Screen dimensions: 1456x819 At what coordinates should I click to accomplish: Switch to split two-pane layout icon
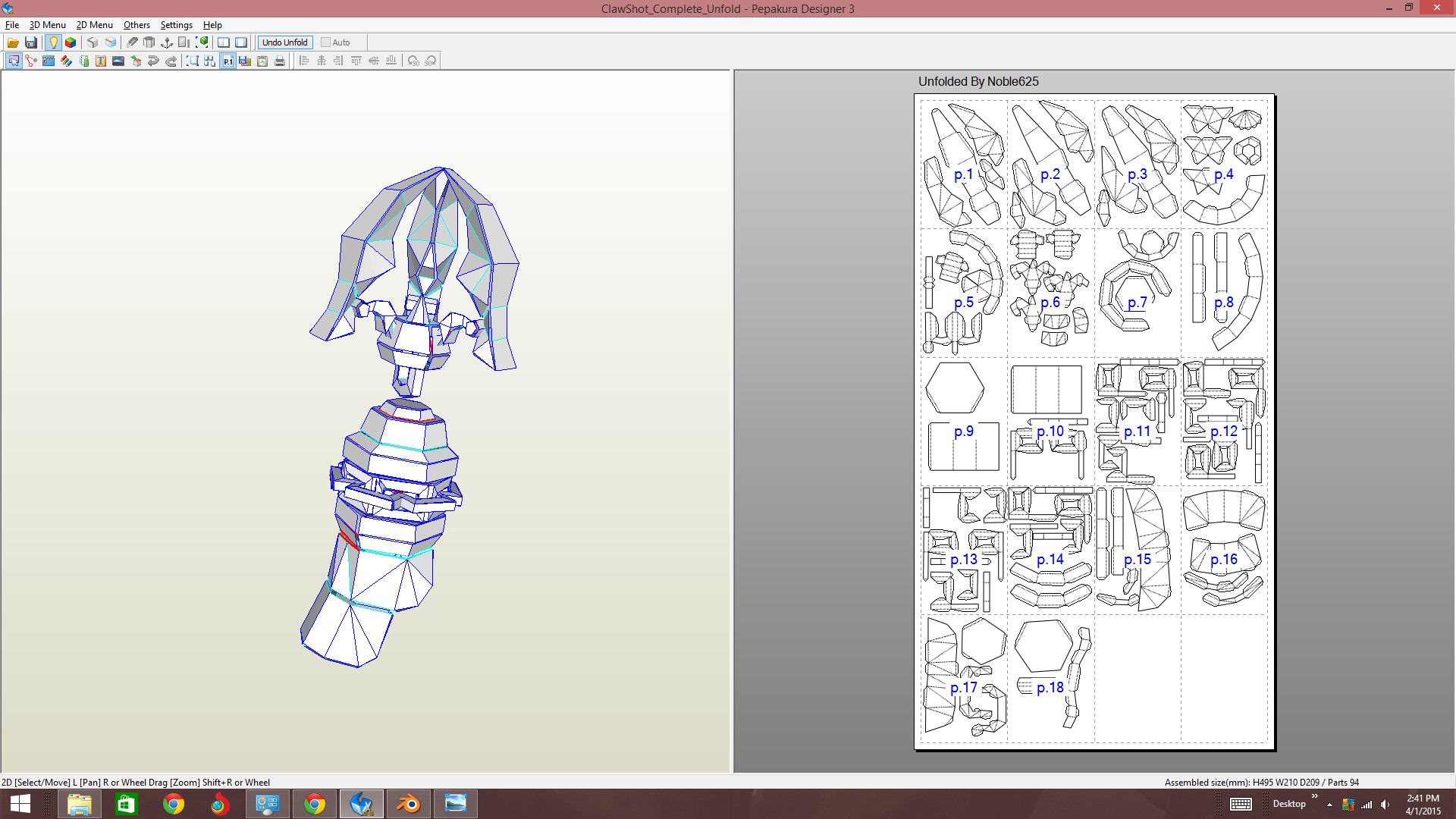(224, 42)
